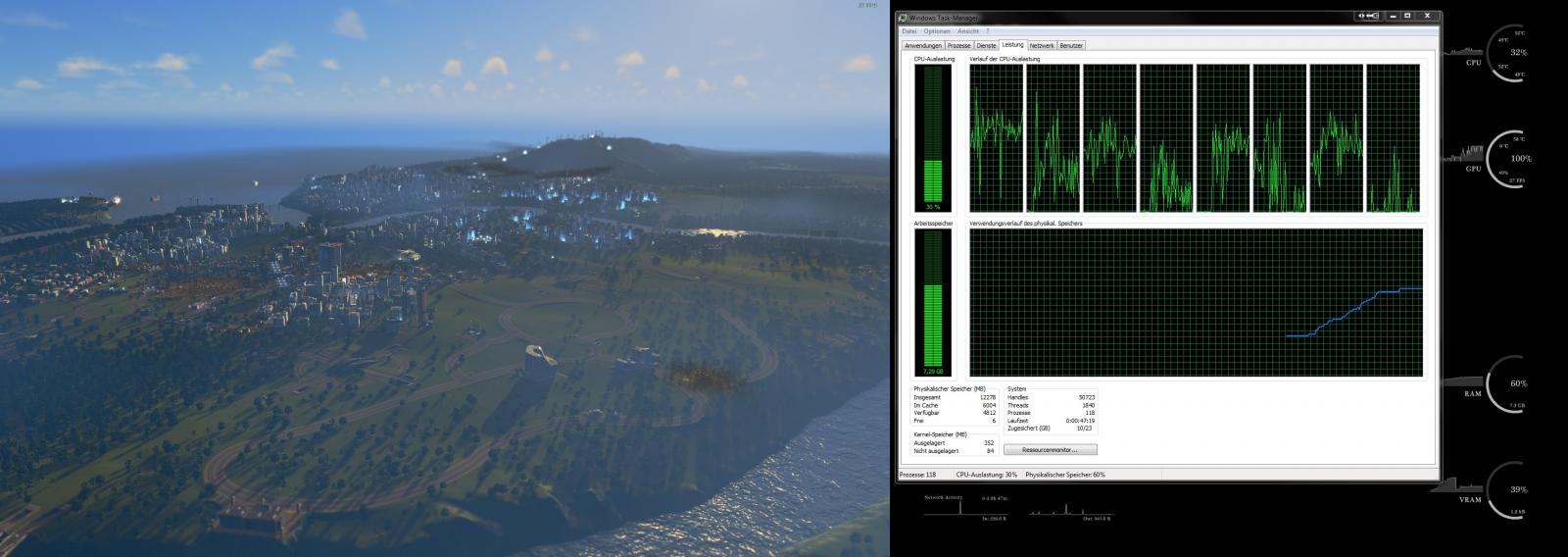
Task: Open the ? help menu
Action: 987,31
